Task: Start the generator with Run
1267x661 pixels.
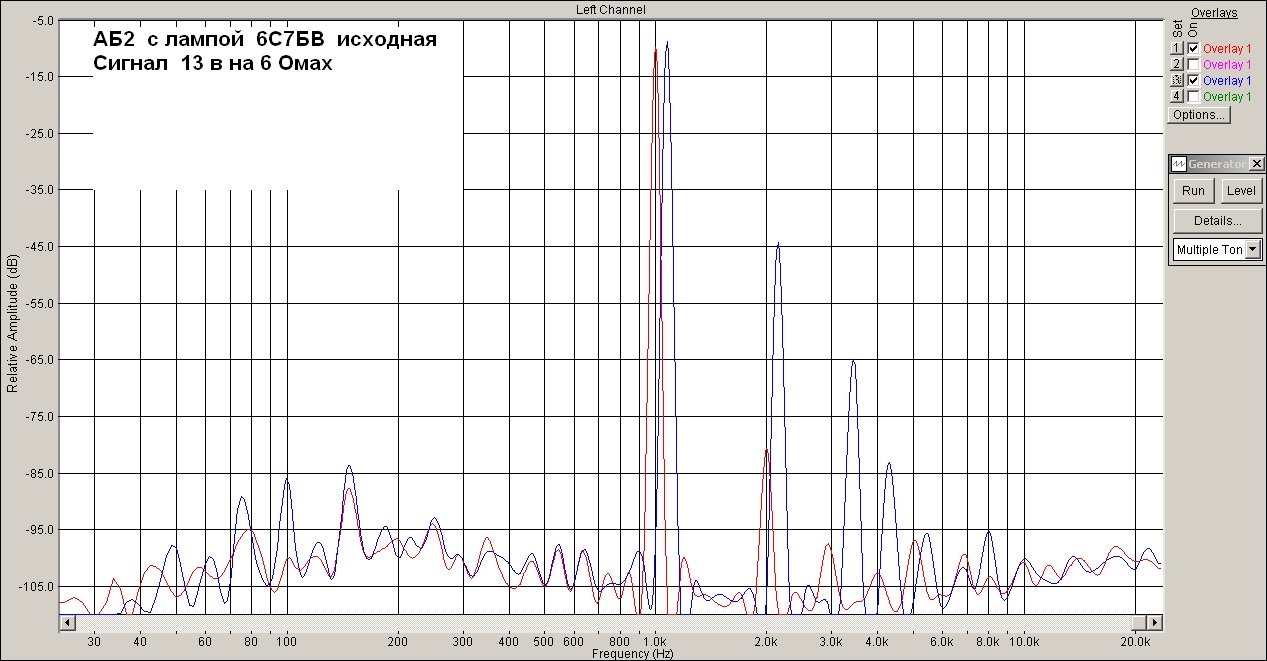Action: (1193, 191)
